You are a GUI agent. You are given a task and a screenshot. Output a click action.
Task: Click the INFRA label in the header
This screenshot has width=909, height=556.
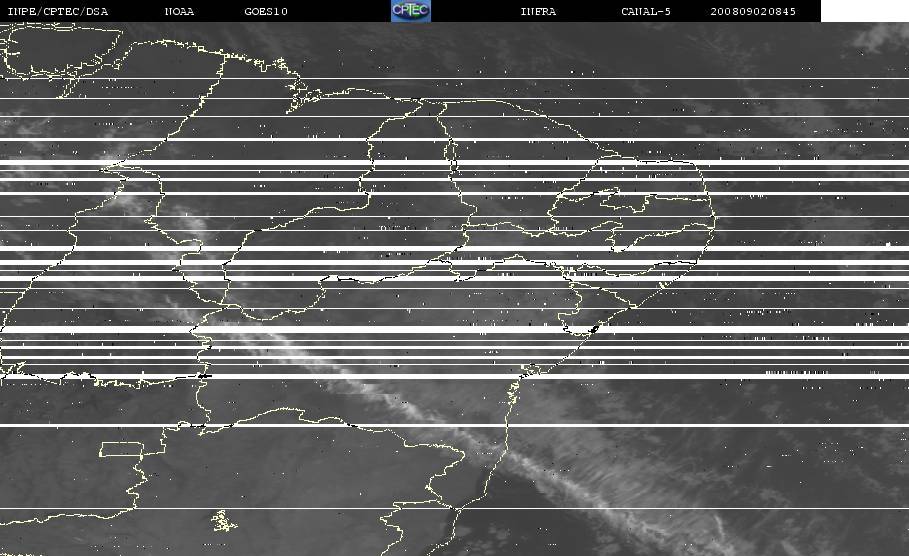tap(539, 12)
